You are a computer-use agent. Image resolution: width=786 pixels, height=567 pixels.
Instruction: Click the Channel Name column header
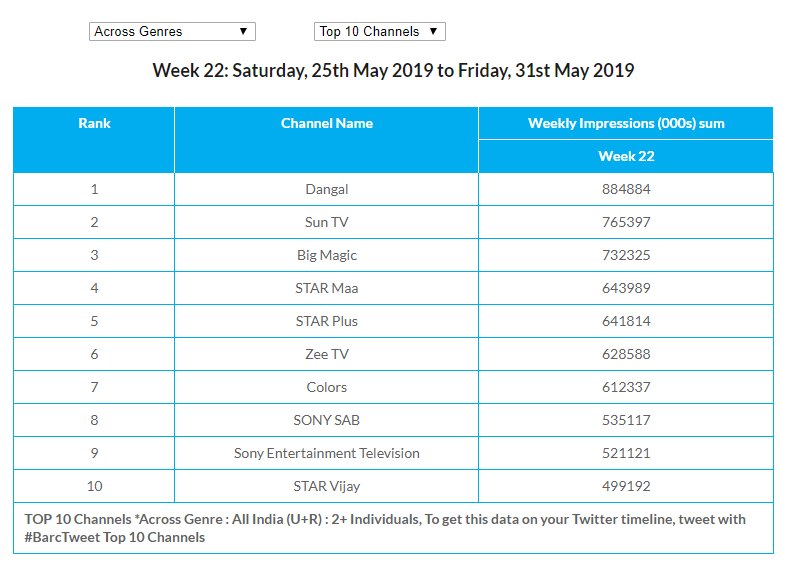[x=327, y=124]
